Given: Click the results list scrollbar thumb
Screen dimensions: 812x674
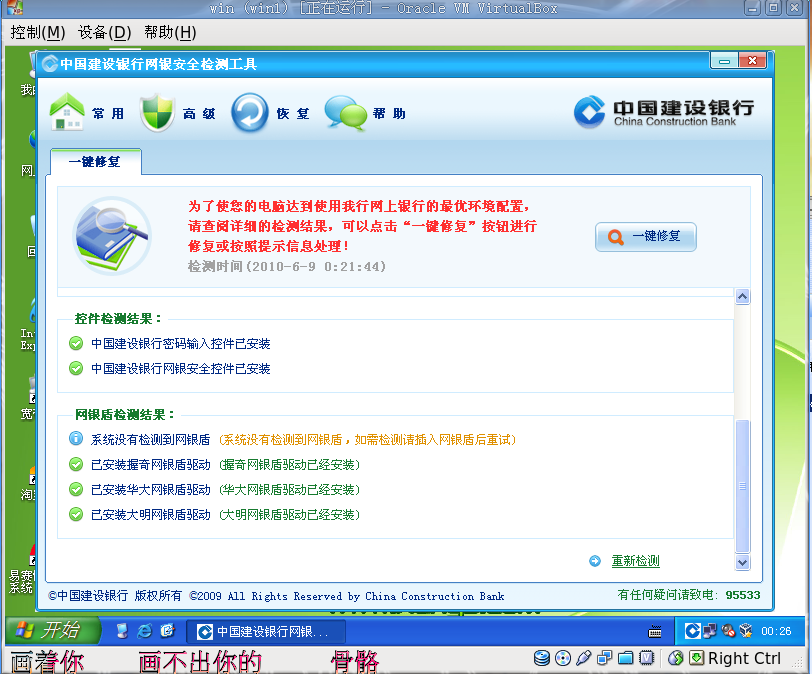Looking at the screenshot, I should pos(743,486).
